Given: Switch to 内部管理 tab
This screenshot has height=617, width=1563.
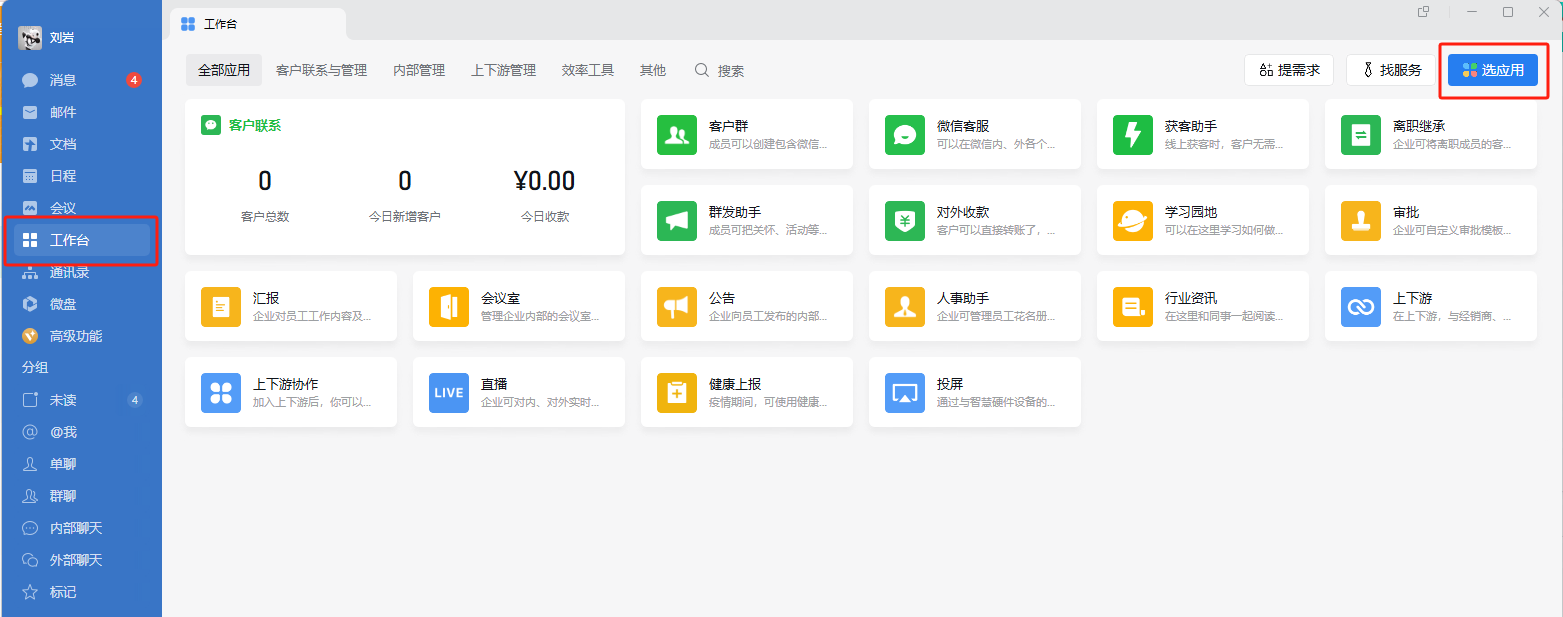Looking at the screenshot, I should (x=419, y=70).
